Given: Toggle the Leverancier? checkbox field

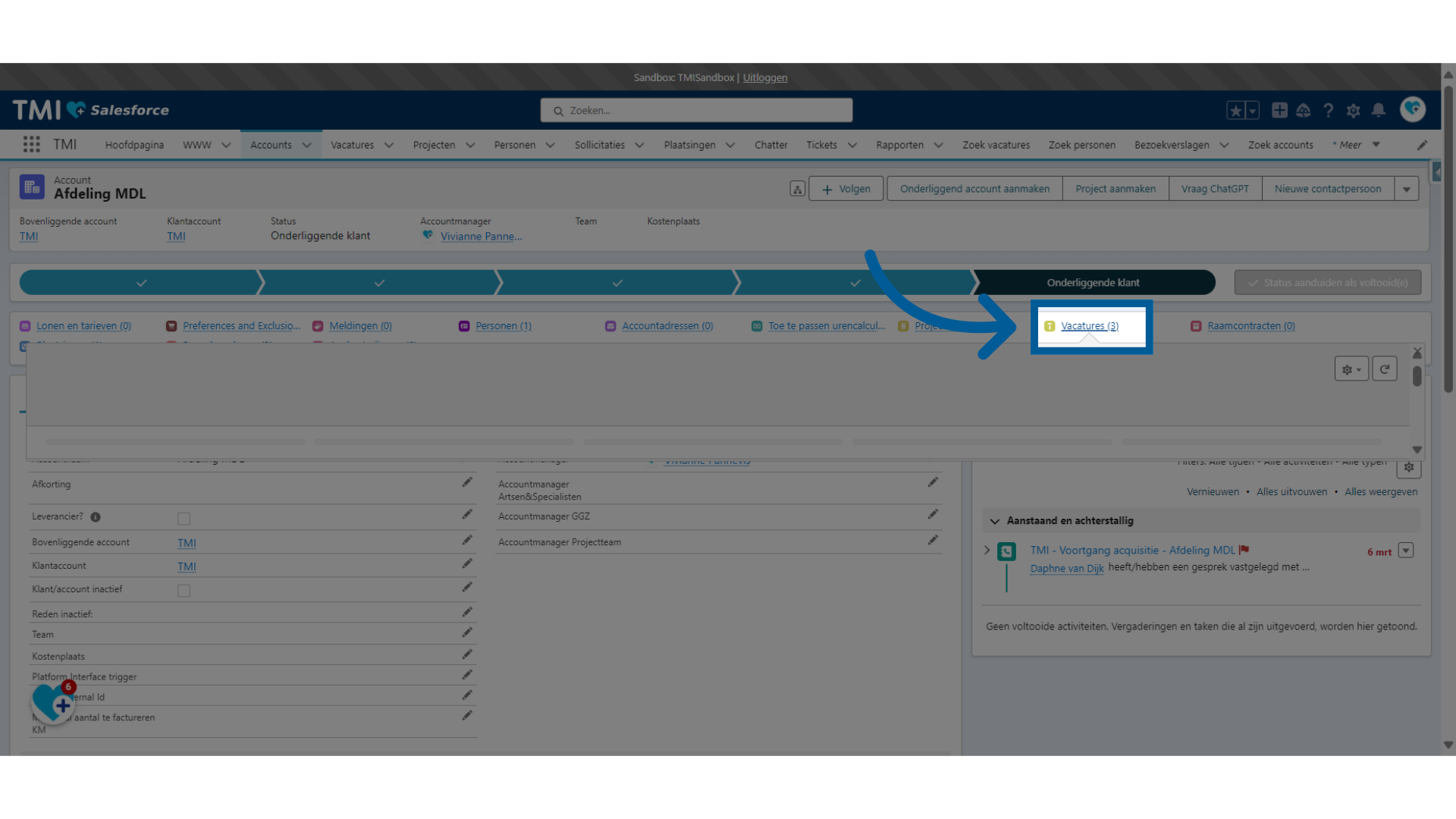Looking at the screenshot, I should click(183, 518).
